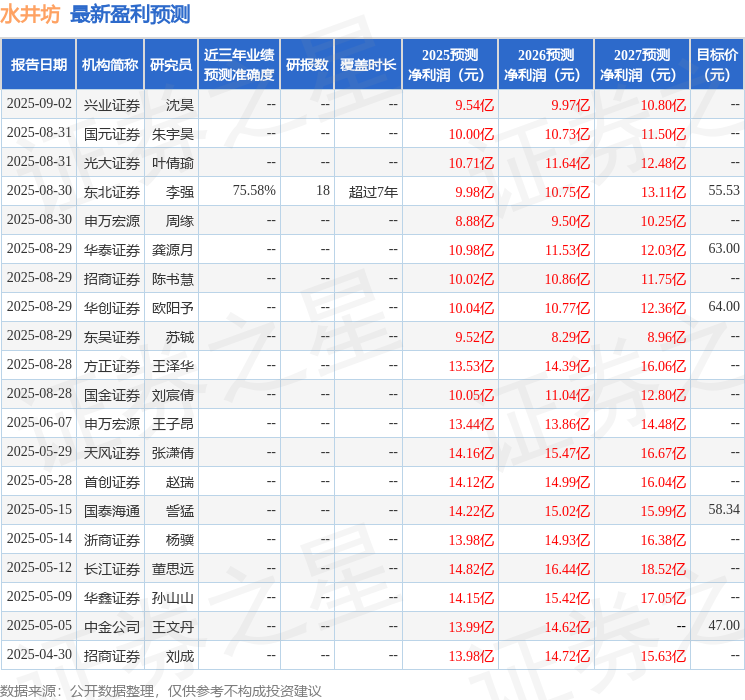
Task: Click researcher 王泽华
Action: [x=173, y=366]
